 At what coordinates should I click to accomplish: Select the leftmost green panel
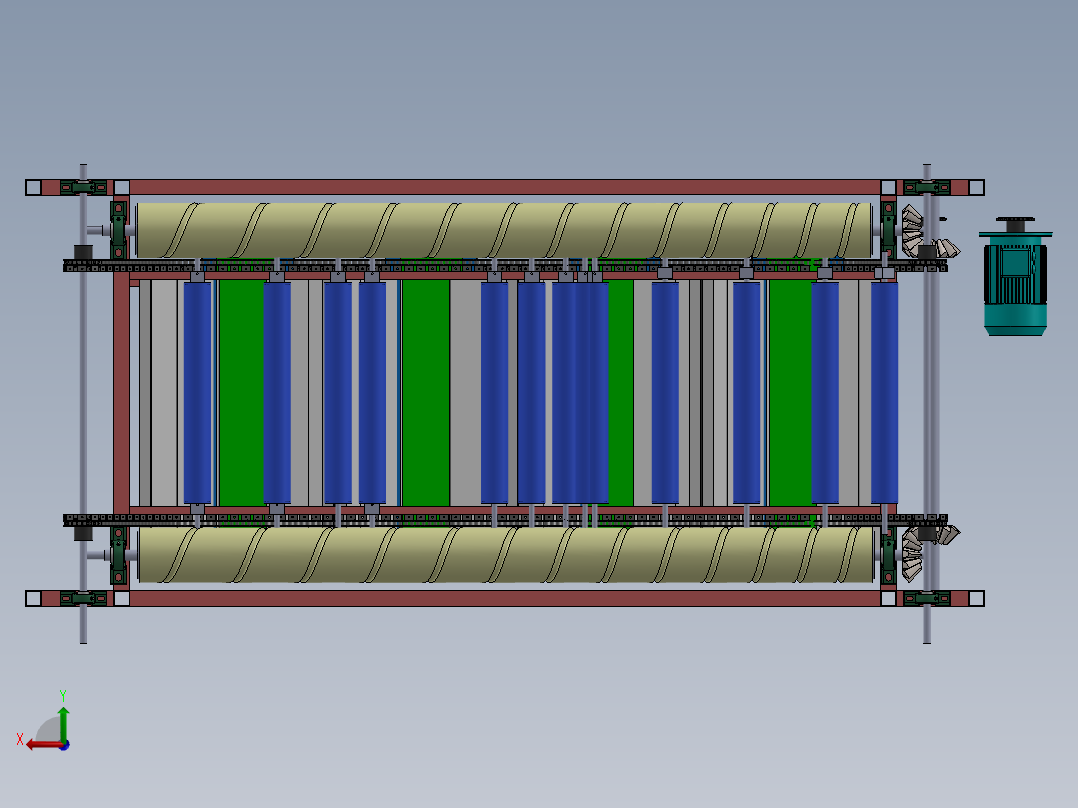241,393
